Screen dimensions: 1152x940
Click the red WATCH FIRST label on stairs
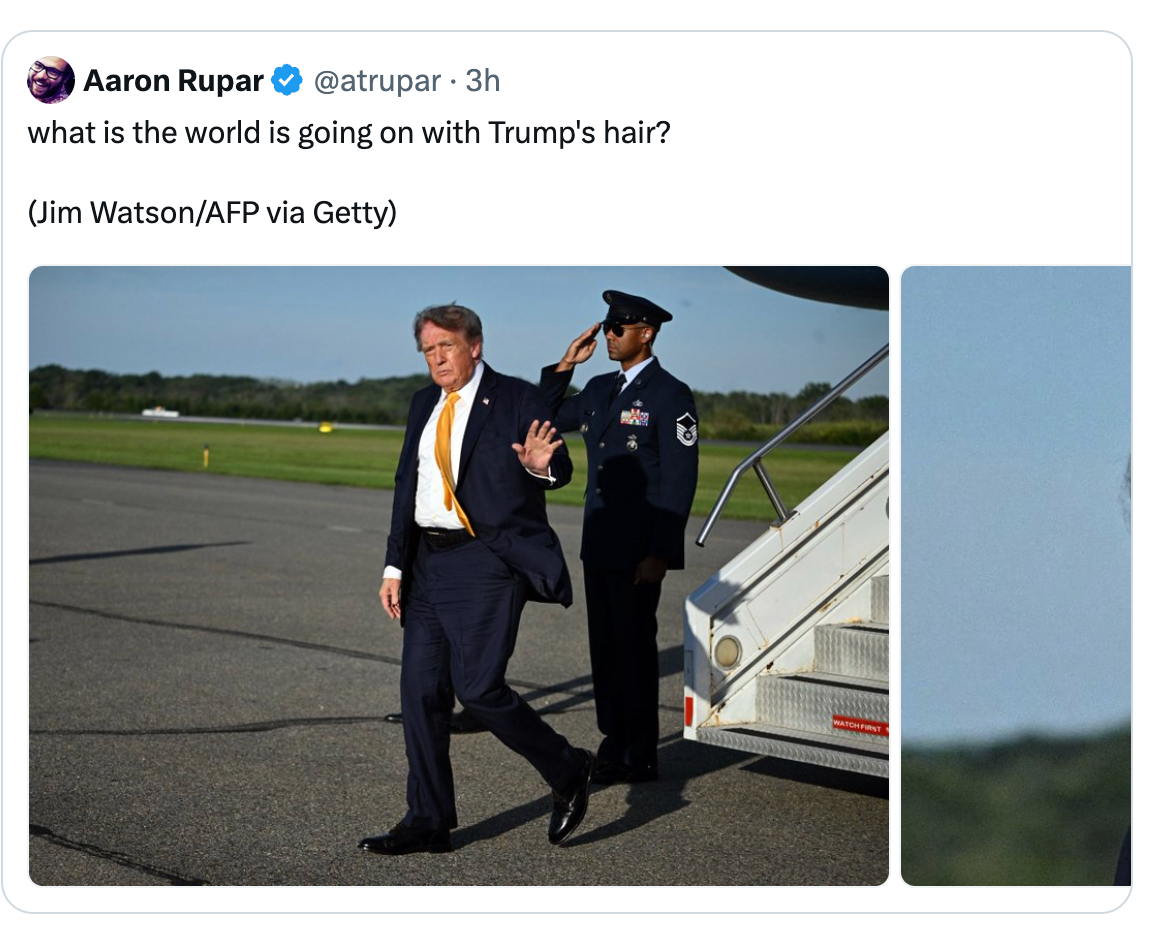tap(860, 725)
